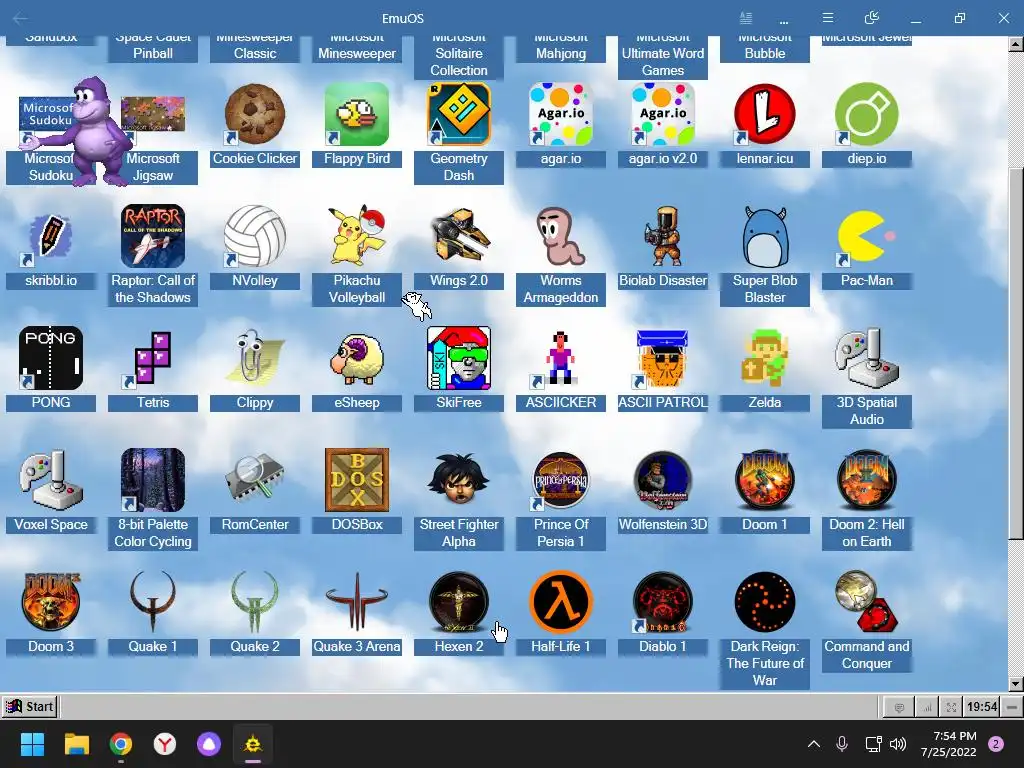The height and width of the screenshot is (768, 1024).
Task: Open the EmuOS window hamburger menu
Action: 827,18
